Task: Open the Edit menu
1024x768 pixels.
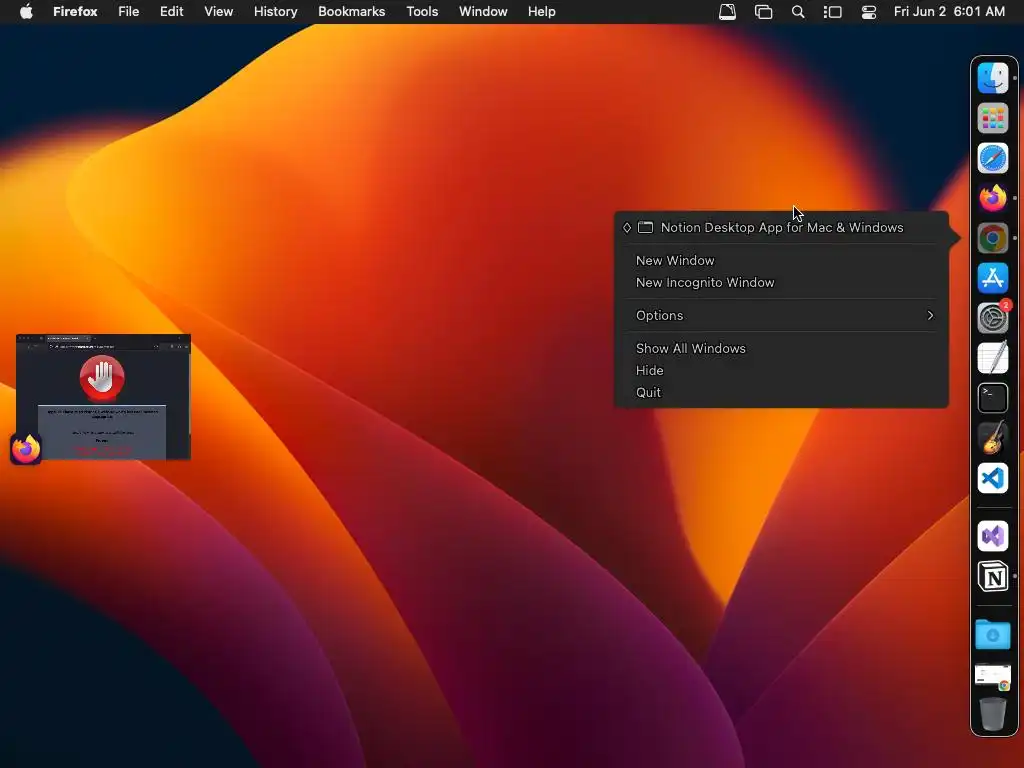Action: pos(171,12)
